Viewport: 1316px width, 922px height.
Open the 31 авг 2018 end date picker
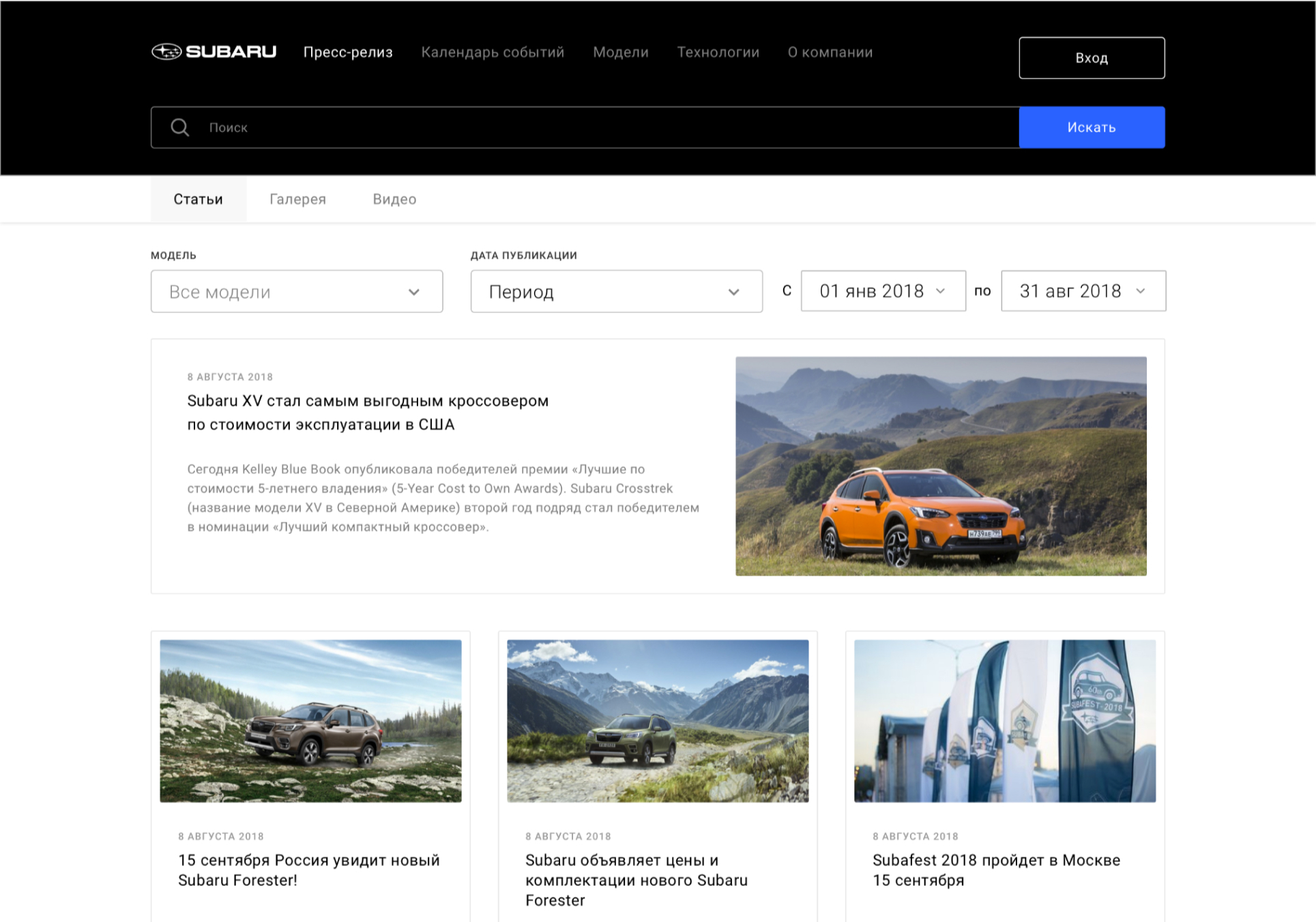[x=1083, y=291]
